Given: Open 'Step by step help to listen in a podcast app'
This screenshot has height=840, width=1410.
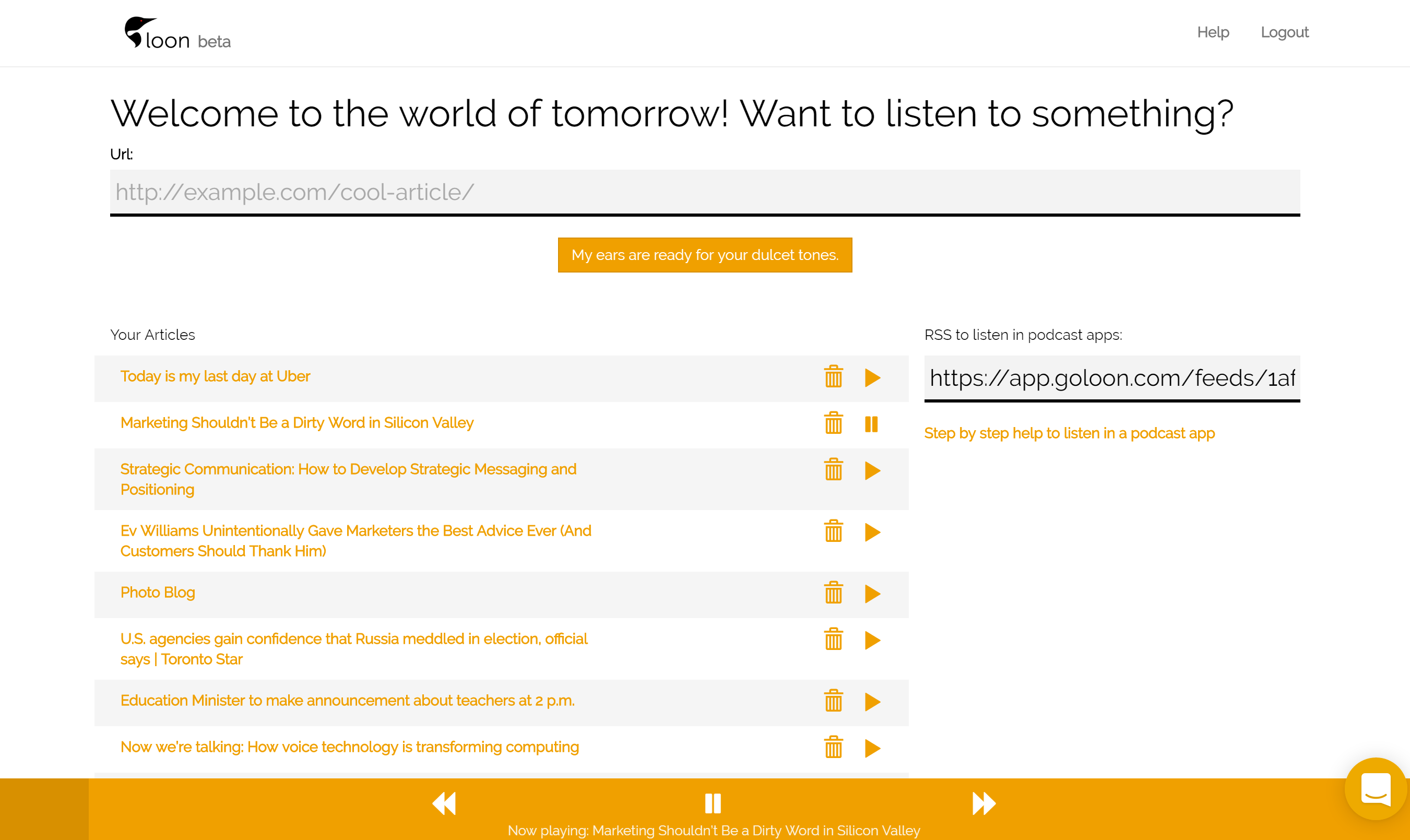Looking at the screenshot, I should [1070, 433].
